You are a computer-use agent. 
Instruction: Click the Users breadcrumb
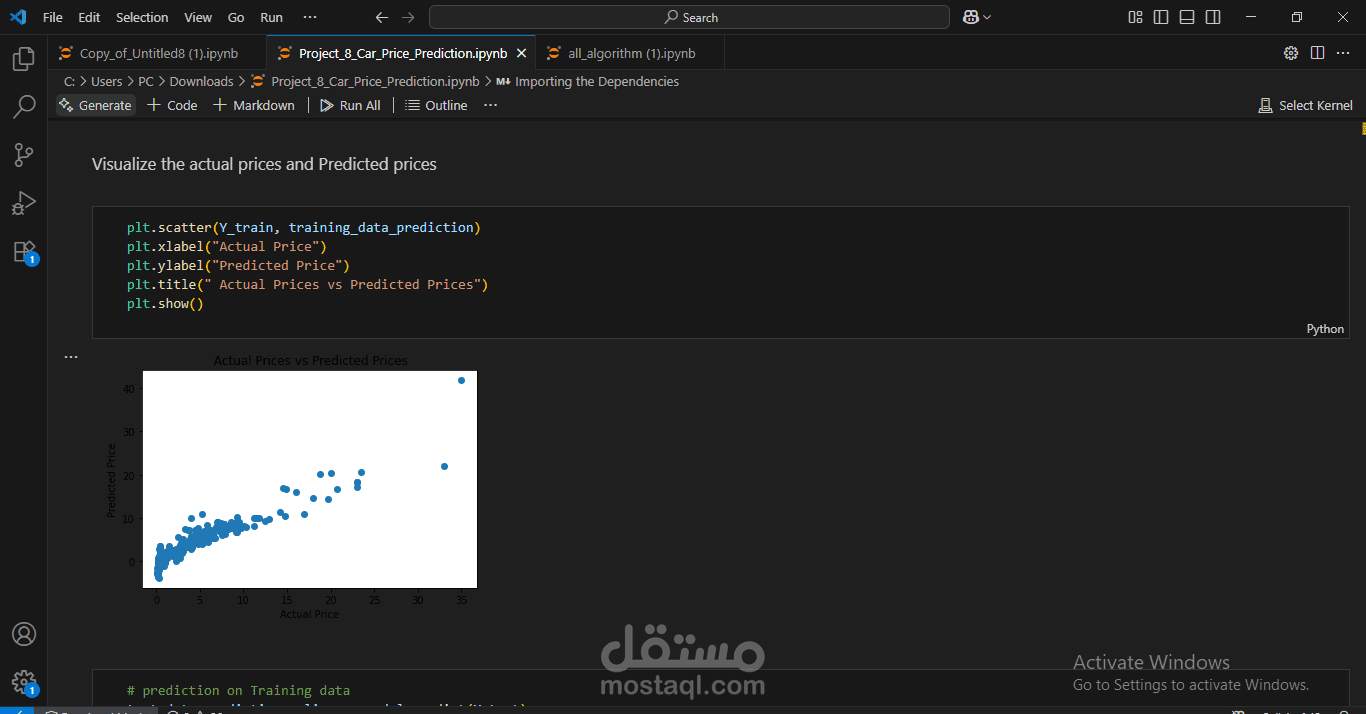[x=106, y=81]
